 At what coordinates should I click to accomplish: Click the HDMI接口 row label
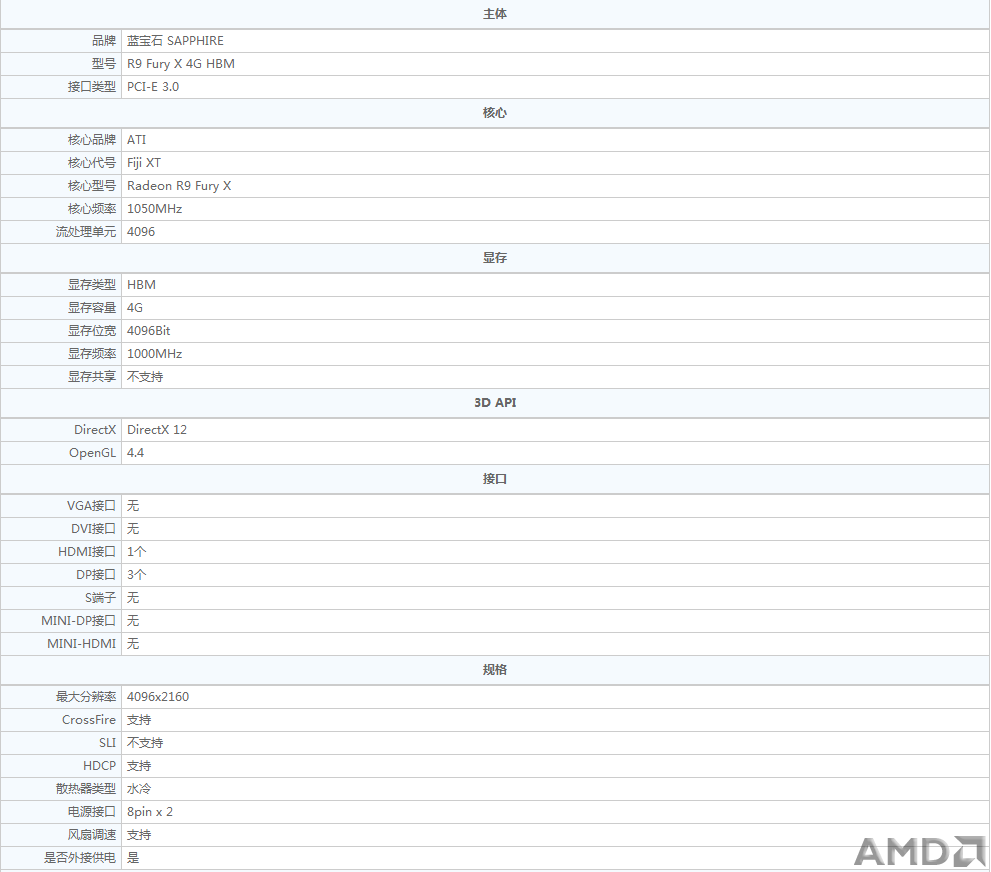(x=87, y=552)
